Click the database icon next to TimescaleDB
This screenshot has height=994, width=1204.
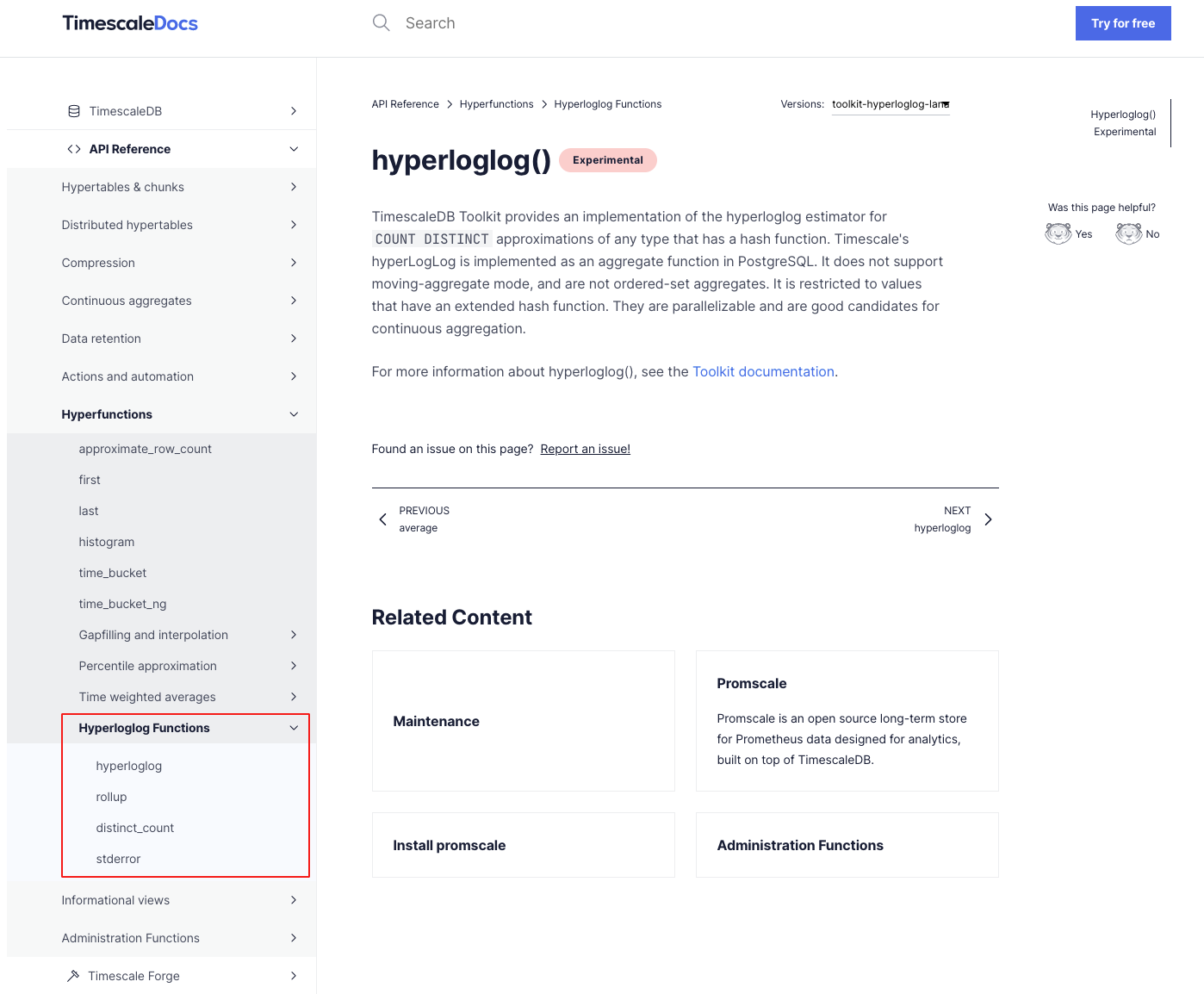coord(72,110)
